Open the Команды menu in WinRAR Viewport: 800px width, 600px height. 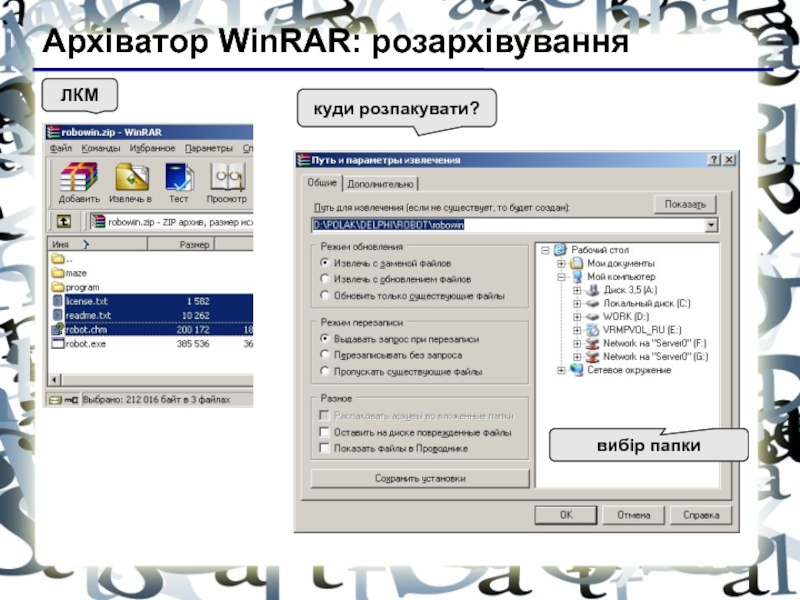pos(101,148)
